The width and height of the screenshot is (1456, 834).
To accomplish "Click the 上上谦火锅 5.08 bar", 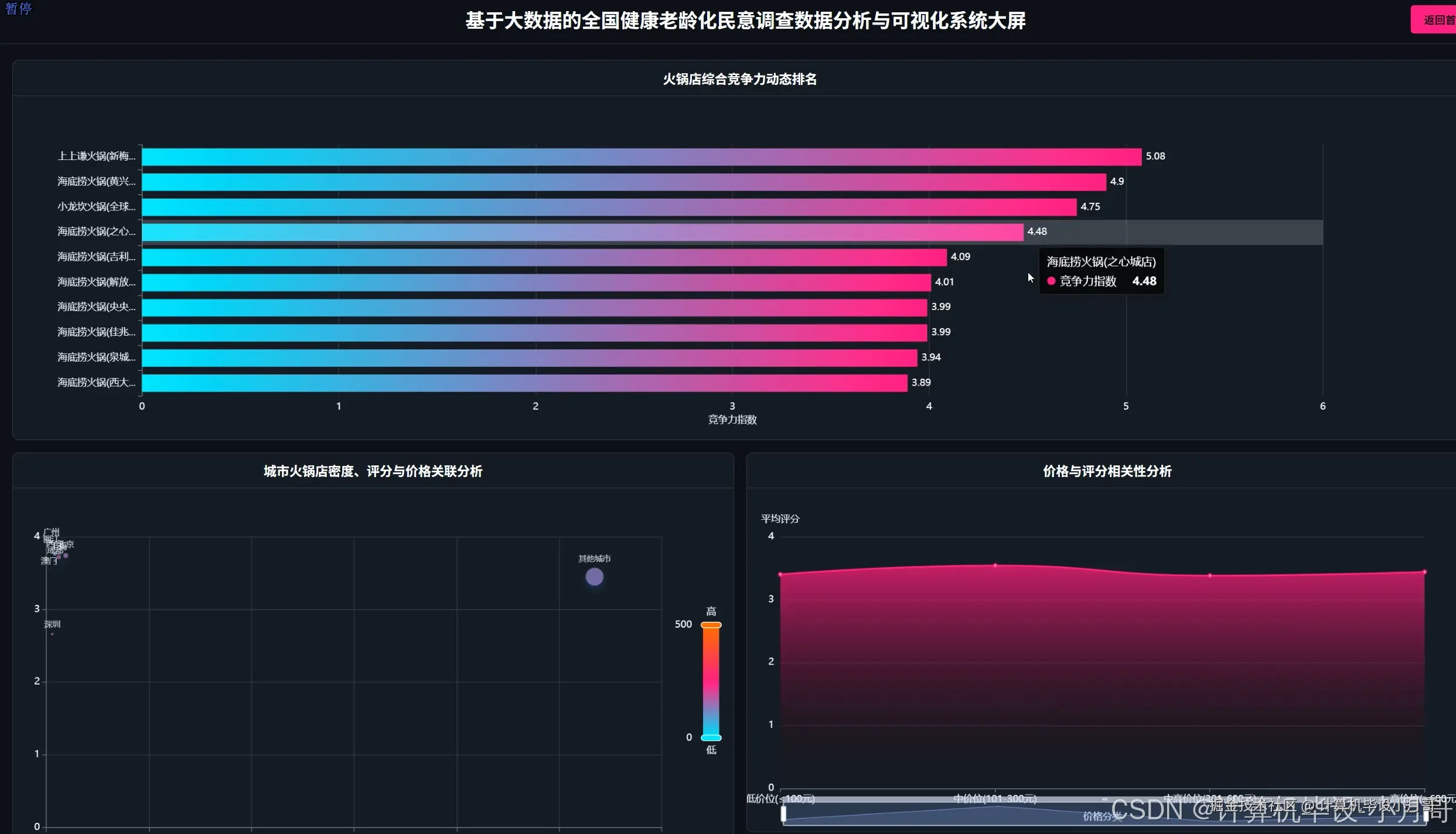I will tap(641, 156).
